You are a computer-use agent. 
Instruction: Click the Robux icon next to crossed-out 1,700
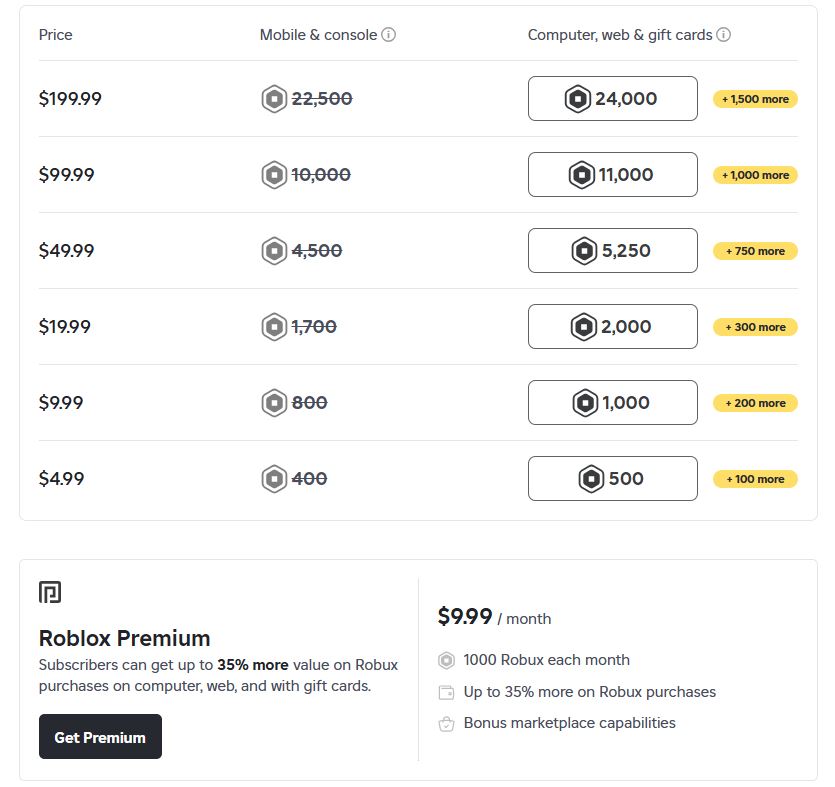273,326
